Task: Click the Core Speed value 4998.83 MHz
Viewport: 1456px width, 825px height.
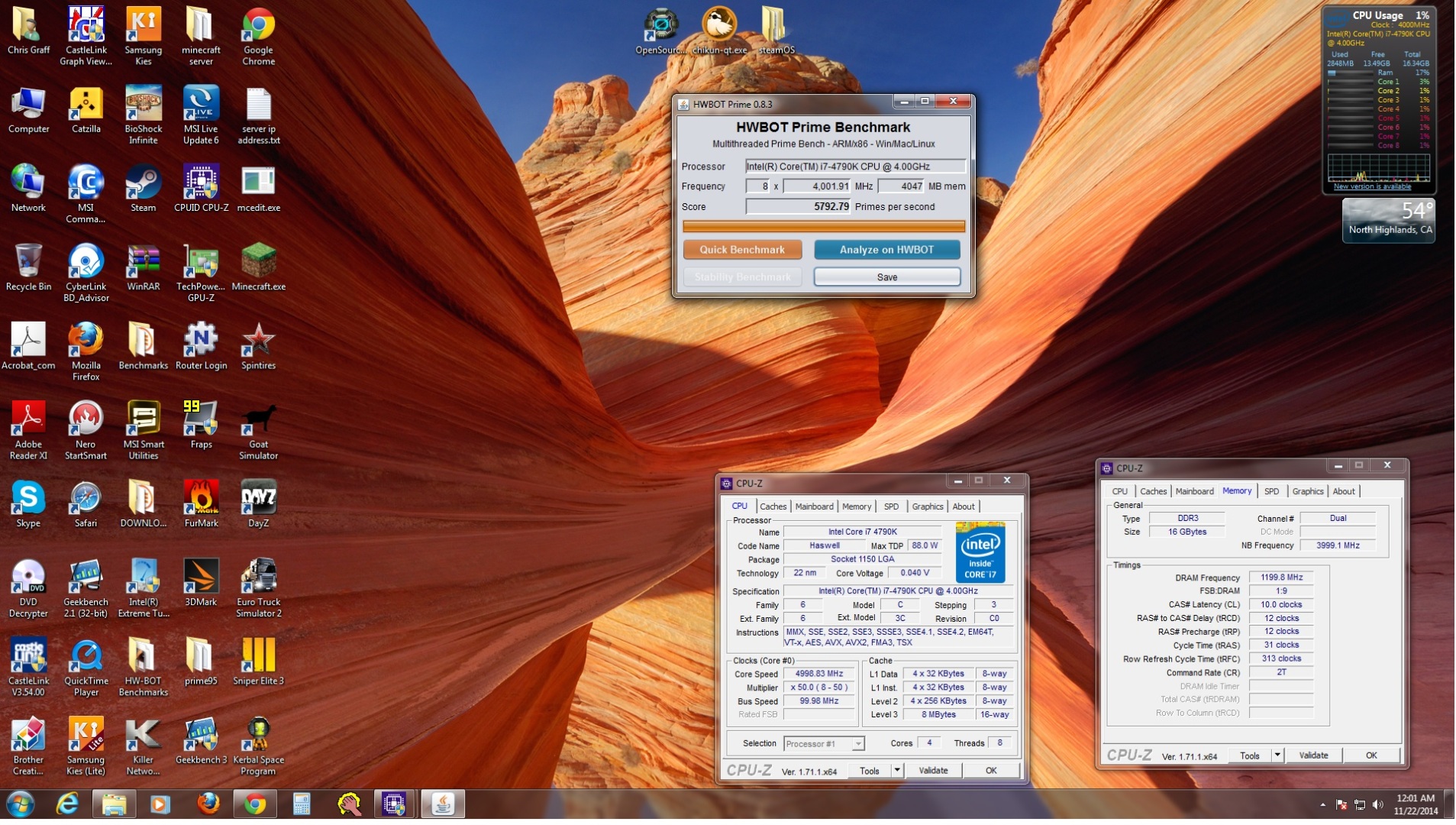Action: pyautogui.click(x=819, y=675)
